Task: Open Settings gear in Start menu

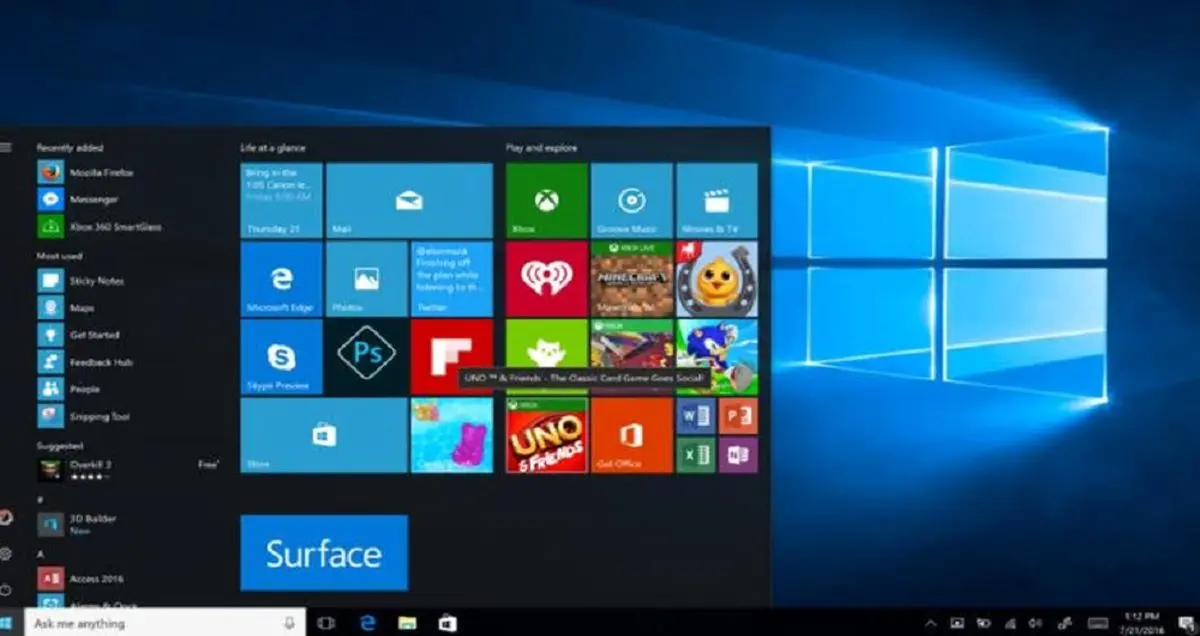Action: coord(7,553)
